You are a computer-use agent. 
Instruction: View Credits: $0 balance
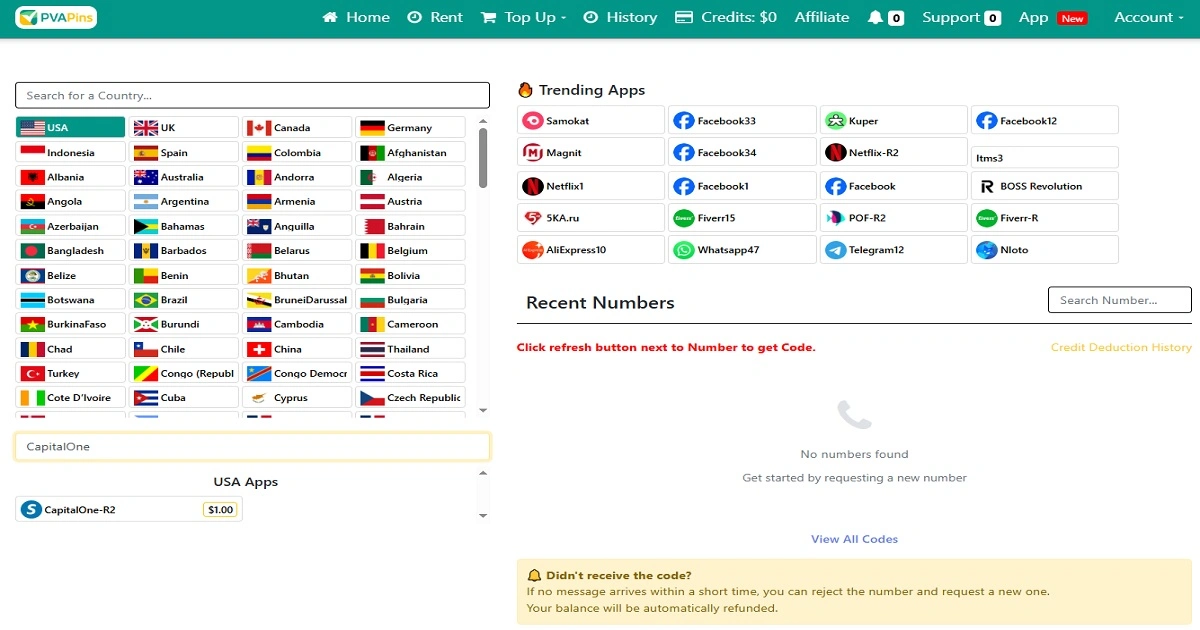coord(726,17)
